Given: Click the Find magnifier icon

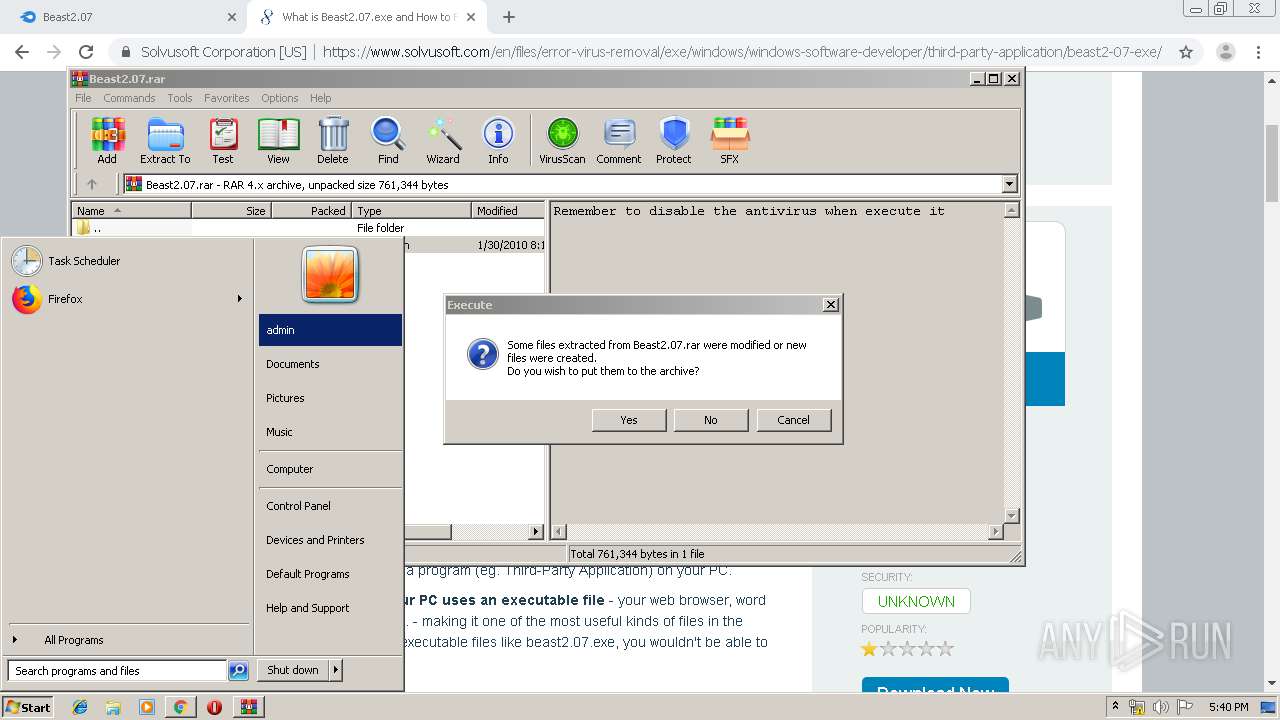Looking at the screenshot, I should [x=388, y=140].
